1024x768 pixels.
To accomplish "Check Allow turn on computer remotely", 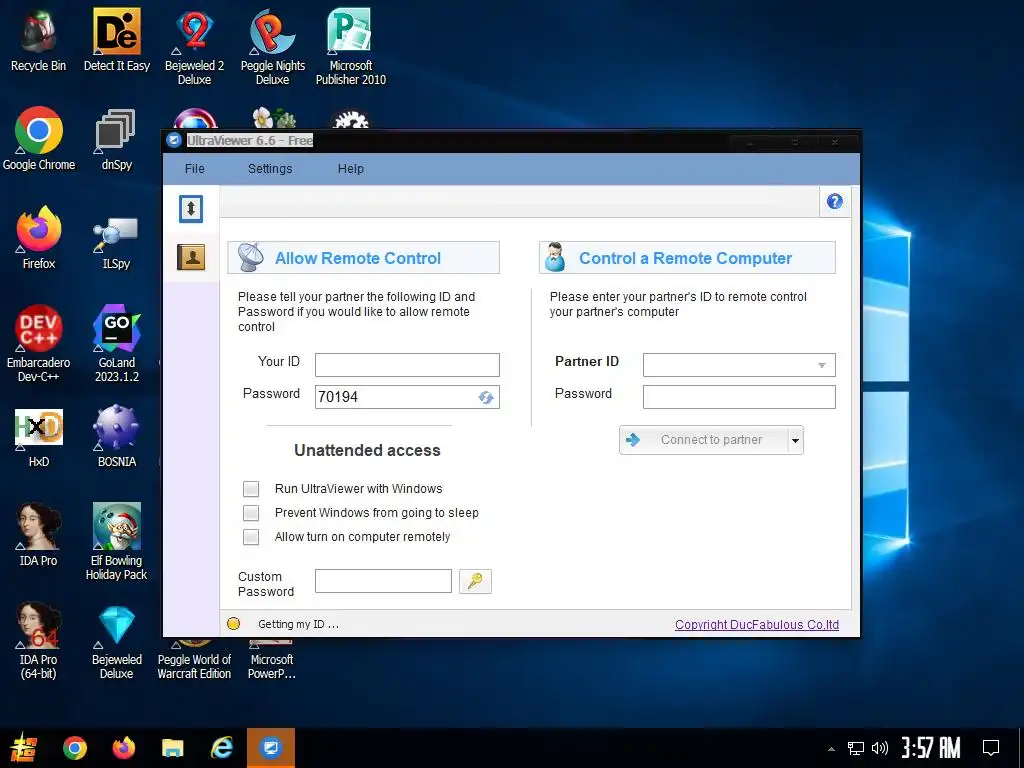I will (x=251, y=537).
